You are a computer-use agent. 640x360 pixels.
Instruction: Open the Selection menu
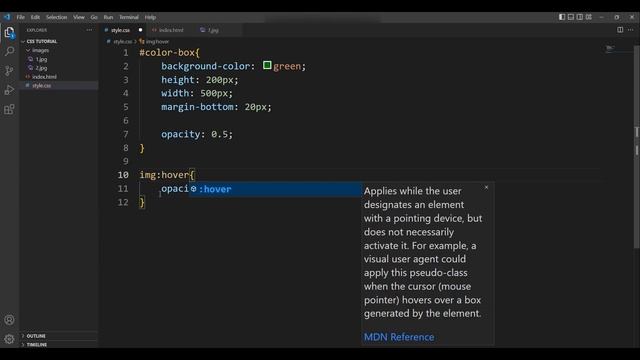(x=56, y=17)
